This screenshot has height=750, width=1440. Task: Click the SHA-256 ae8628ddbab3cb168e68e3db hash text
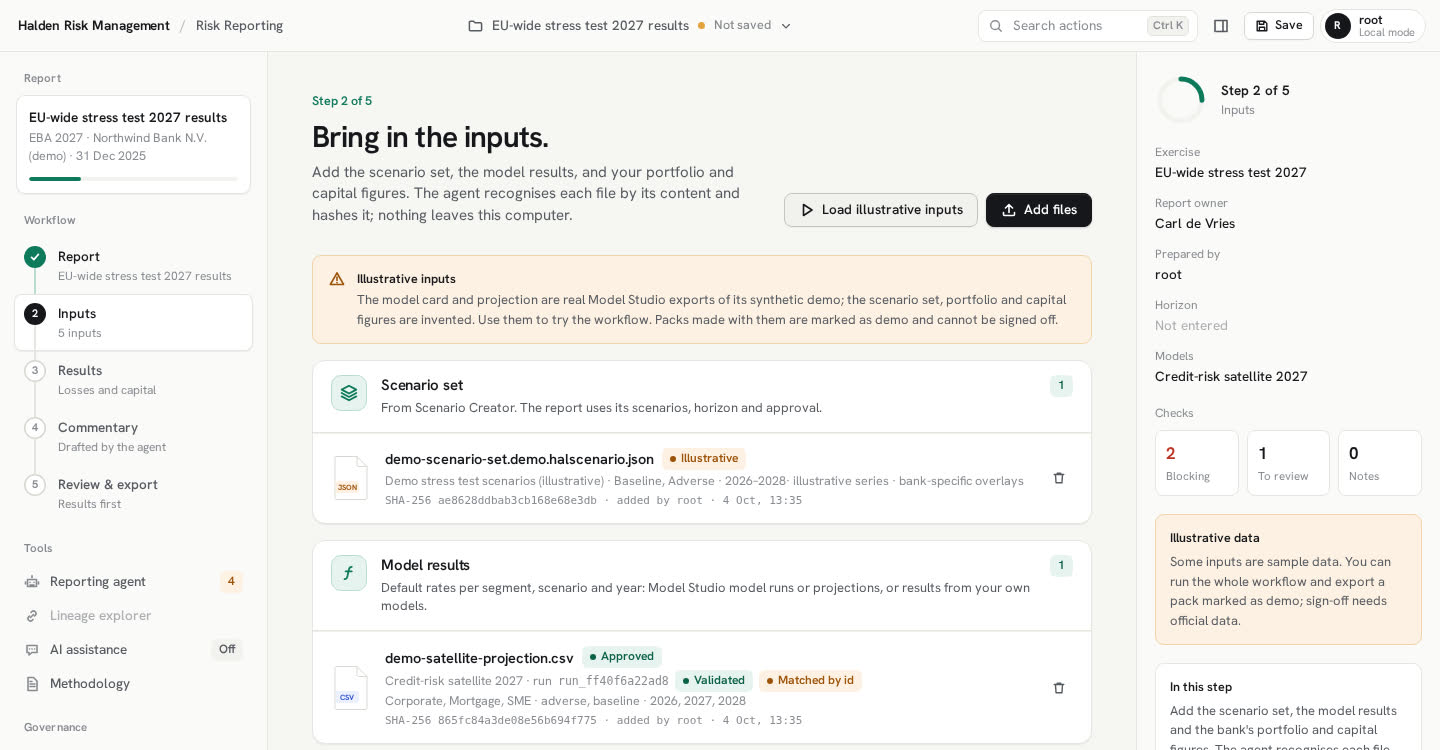click(x=491, y=500)
